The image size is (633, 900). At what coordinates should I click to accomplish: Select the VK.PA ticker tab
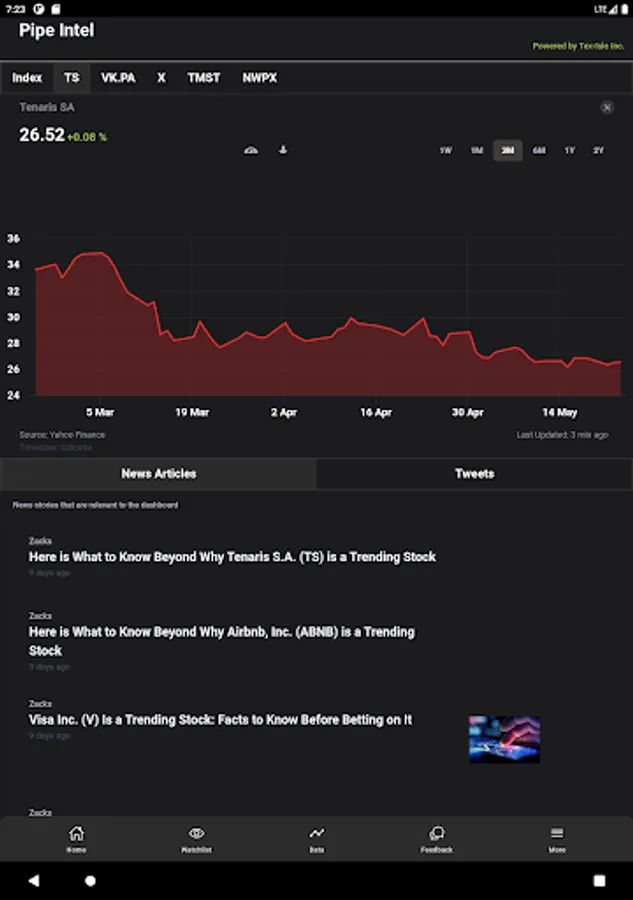click(x=118, y=77)
